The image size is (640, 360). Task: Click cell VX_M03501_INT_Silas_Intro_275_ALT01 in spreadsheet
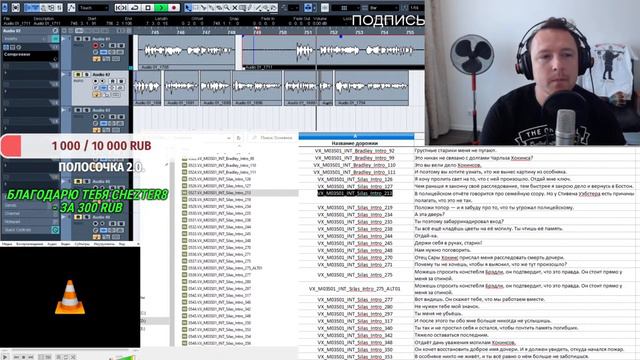(355, 289)
